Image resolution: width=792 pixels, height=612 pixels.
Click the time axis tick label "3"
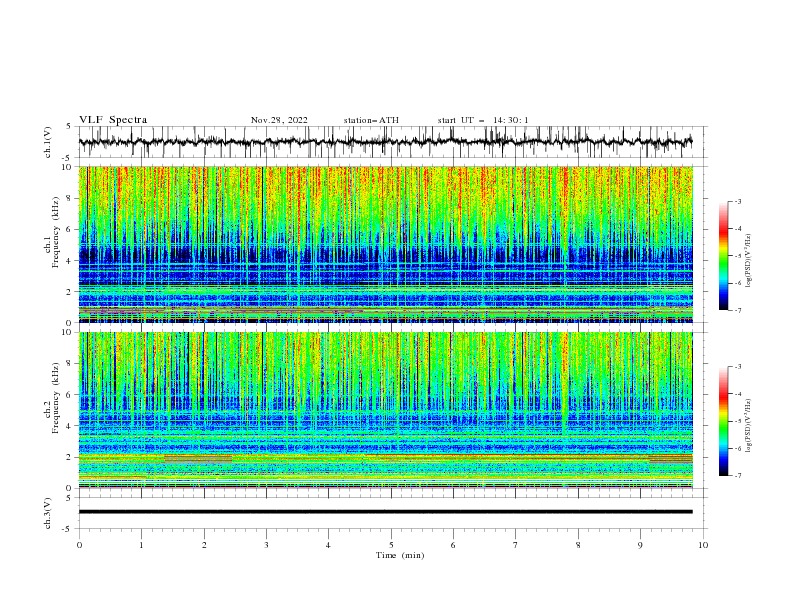click(x=266, y=545)
